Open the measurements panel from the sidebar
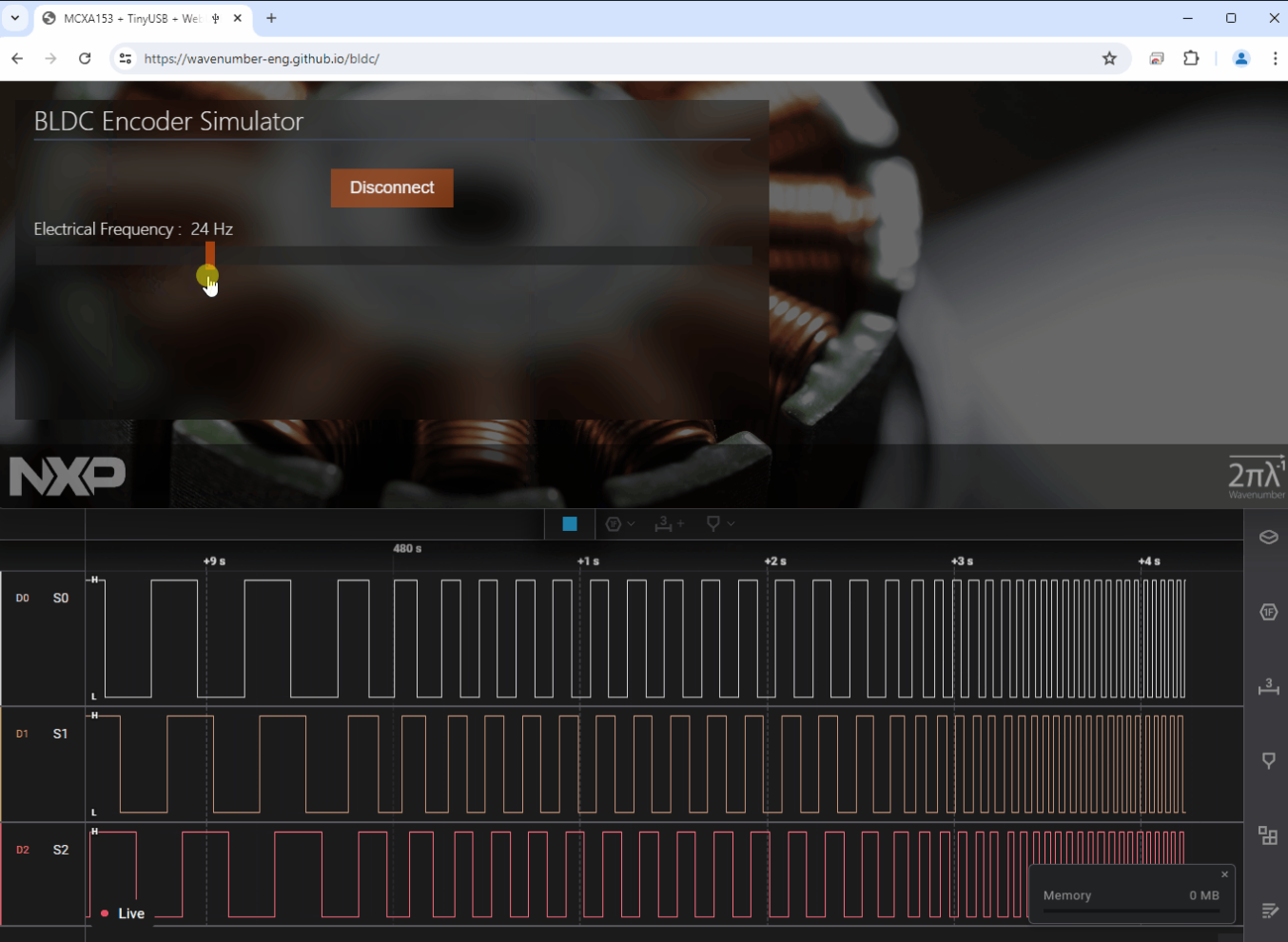 tap(1268, 688)
